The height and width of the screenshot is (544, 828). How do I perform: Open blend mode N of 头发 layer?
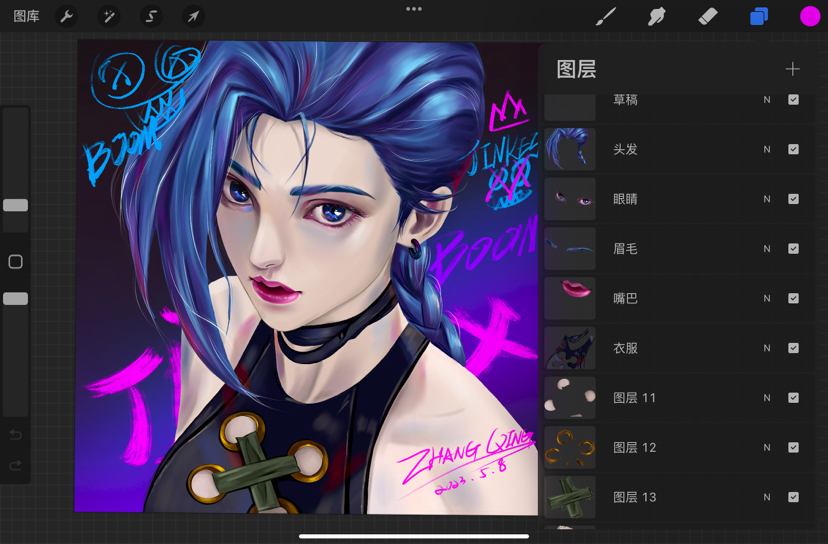(x=767, y=149)
